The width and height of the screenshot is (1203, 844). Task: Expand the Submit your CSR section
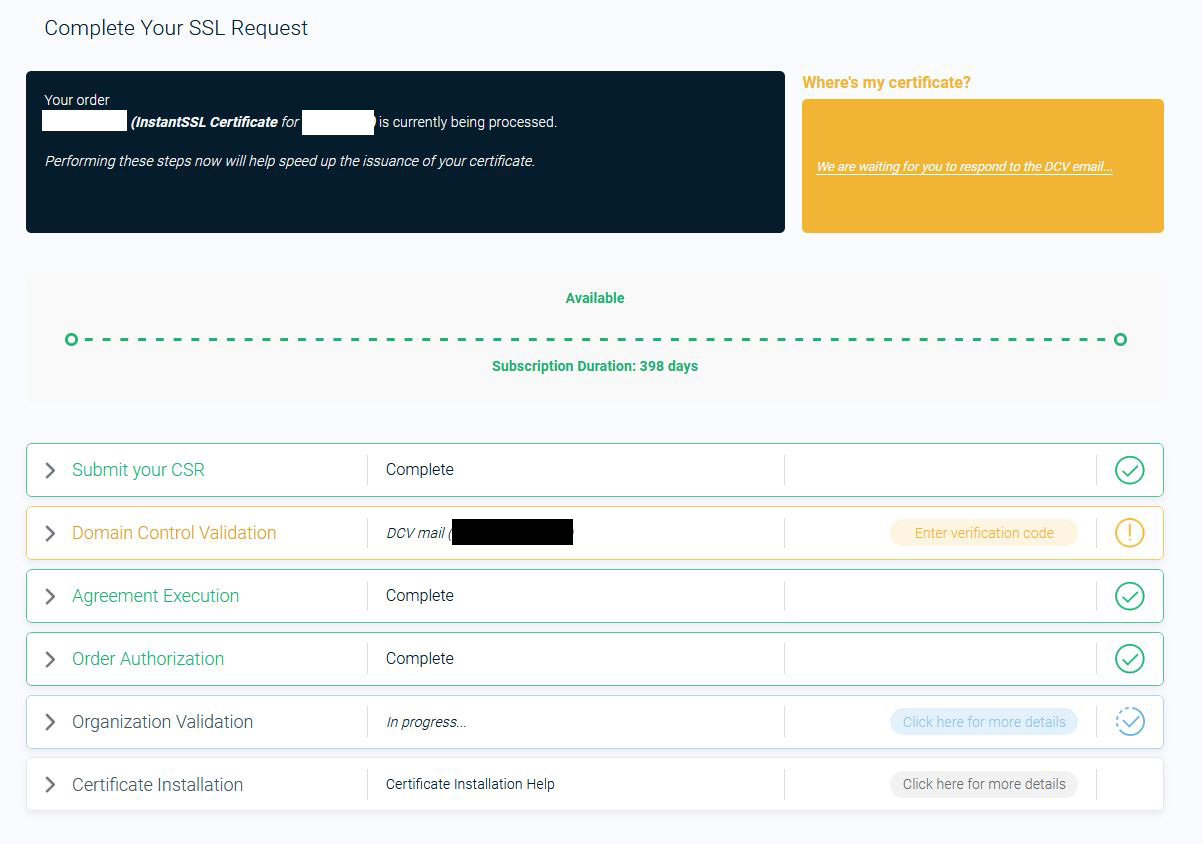tap(50, 469)
